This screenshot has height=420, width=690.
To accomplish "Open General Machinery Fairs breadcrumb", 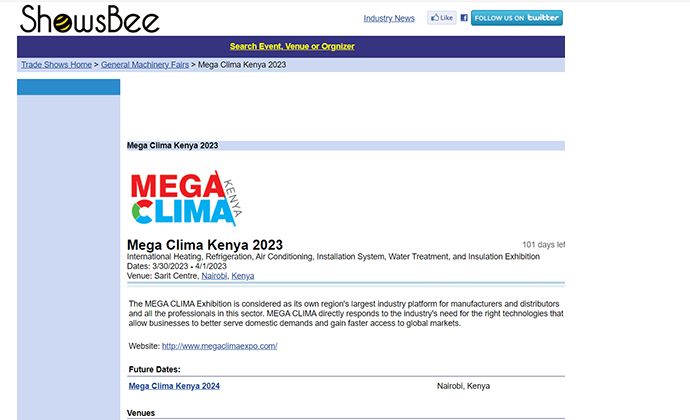I will (x=144, y=65).
